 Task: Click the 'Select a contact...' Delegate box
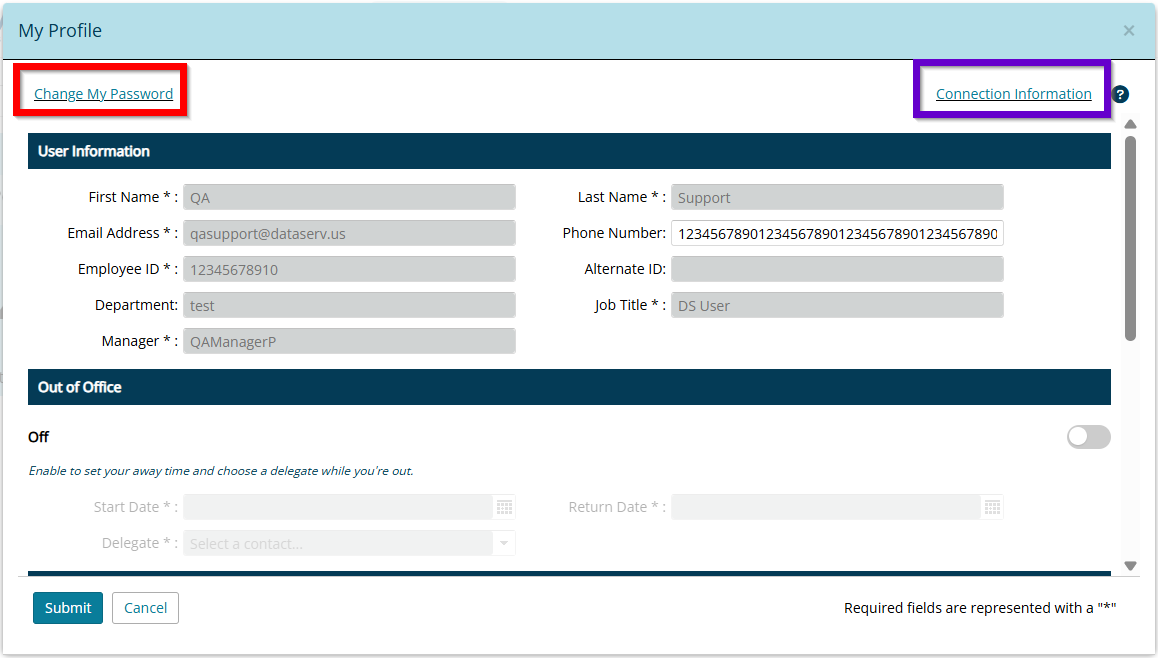click(338, 544)
